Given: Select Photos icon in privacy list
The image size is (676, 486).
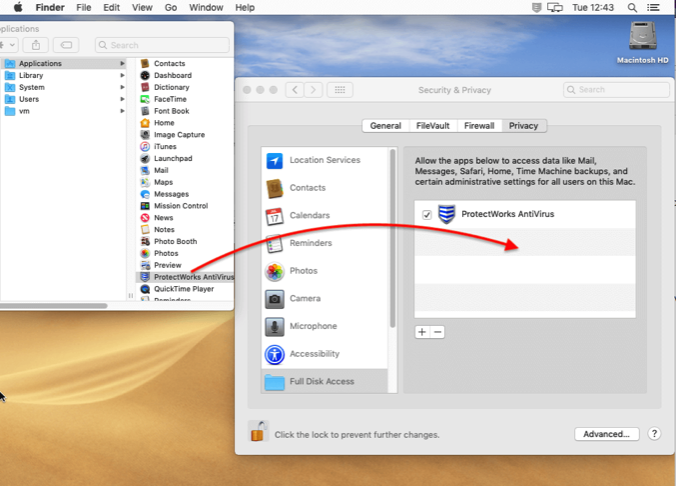Looking at the screenshot, I should pyautogui.click(x=275, y=271).
